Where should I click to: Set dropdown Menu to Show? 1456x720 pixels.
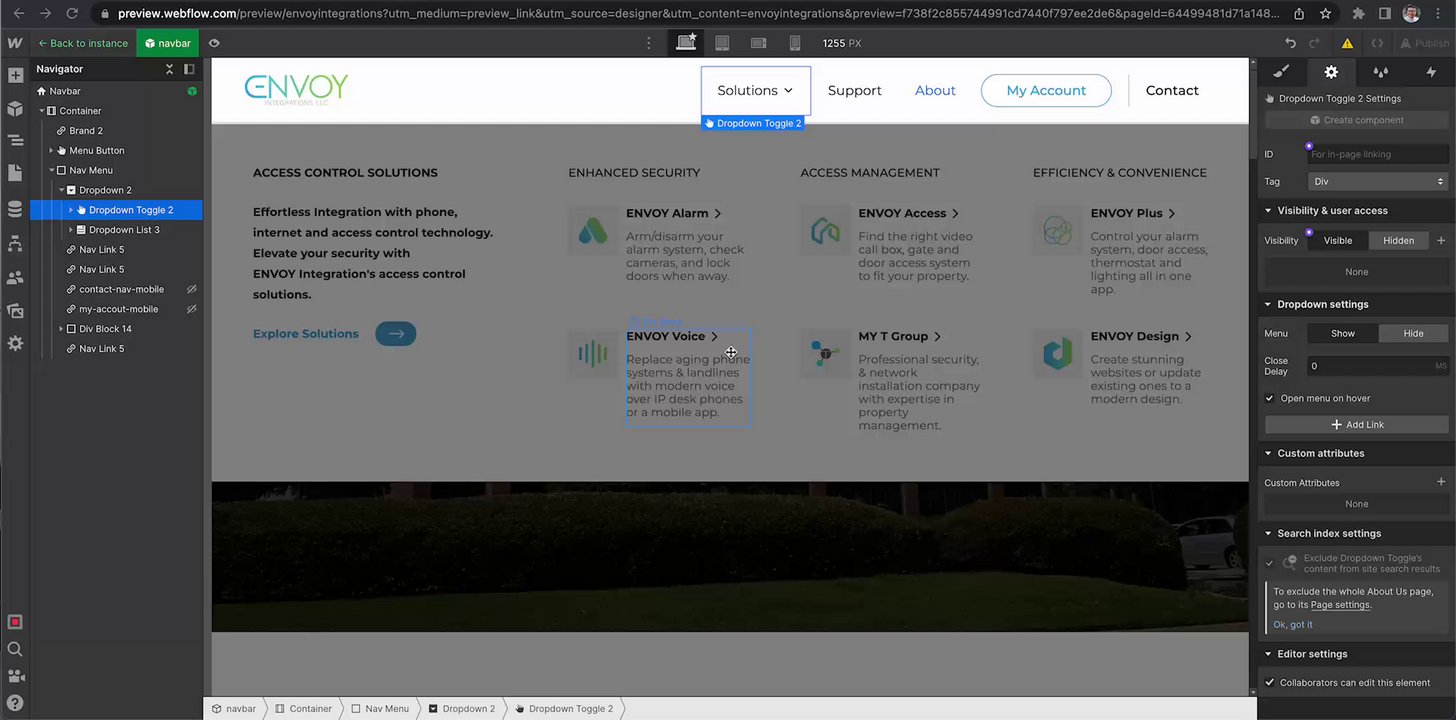1343,333
